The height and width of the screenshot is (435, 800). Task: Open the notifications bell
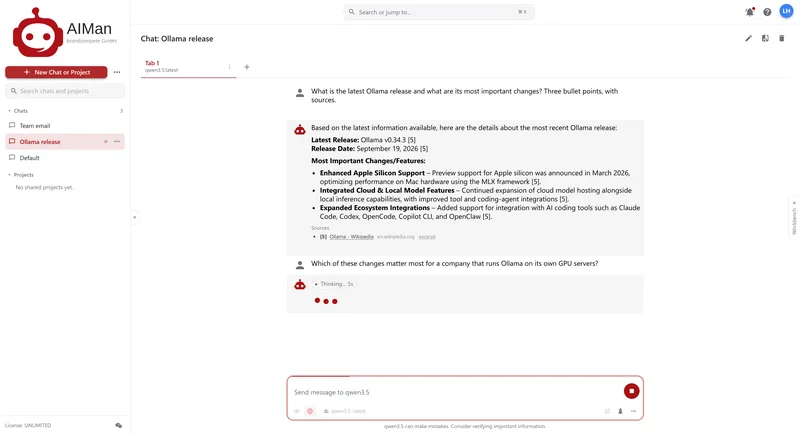point(749,12)
